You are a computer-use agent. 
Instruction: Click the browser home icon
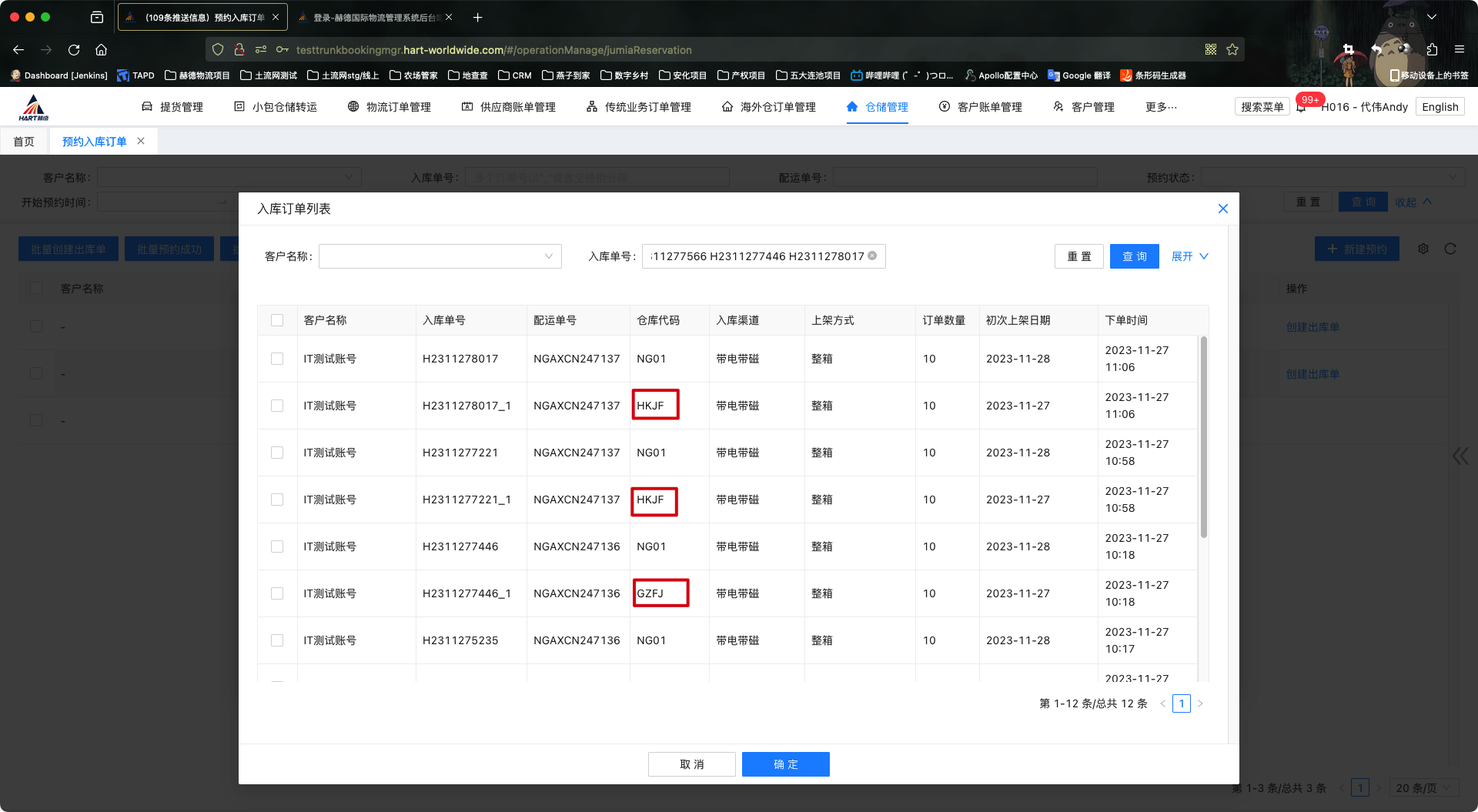coord(101,50)
